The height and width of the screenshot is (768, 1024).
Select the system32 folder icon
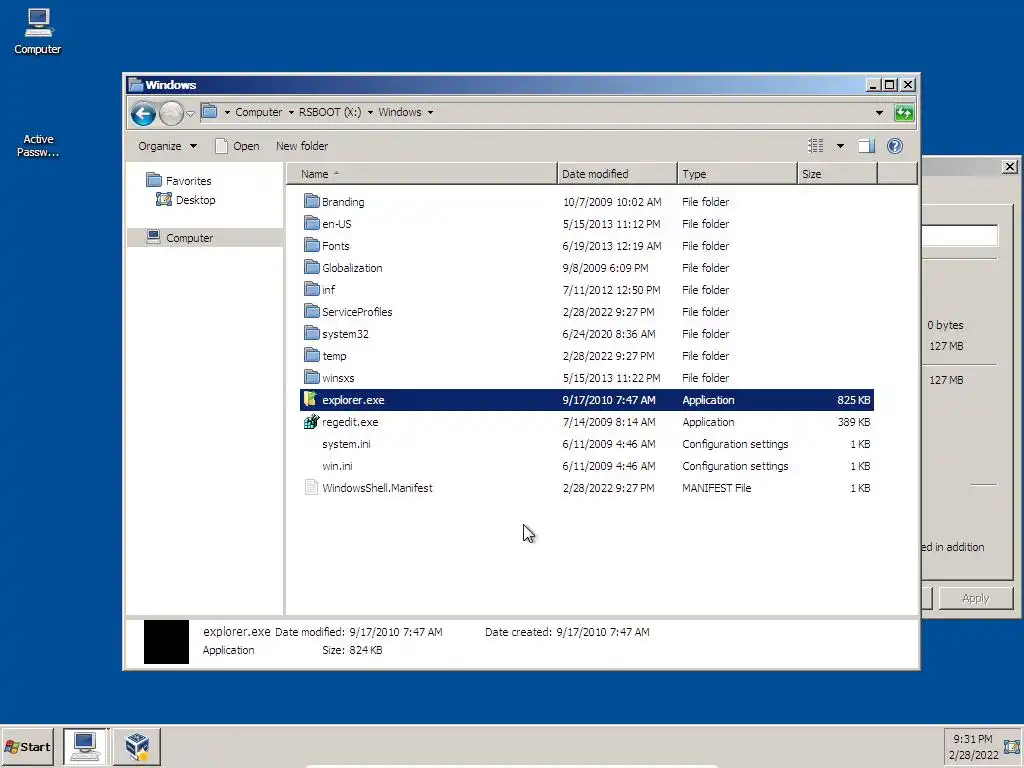[x=312, y=333]
